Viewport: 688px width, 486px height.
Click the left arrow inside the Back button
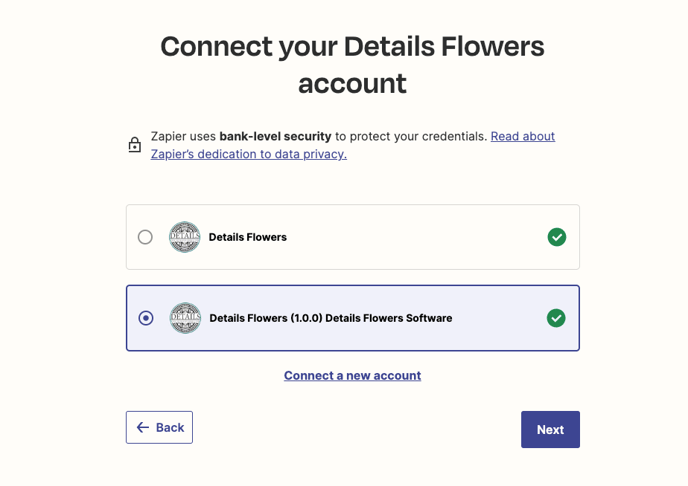click(143, 427)
